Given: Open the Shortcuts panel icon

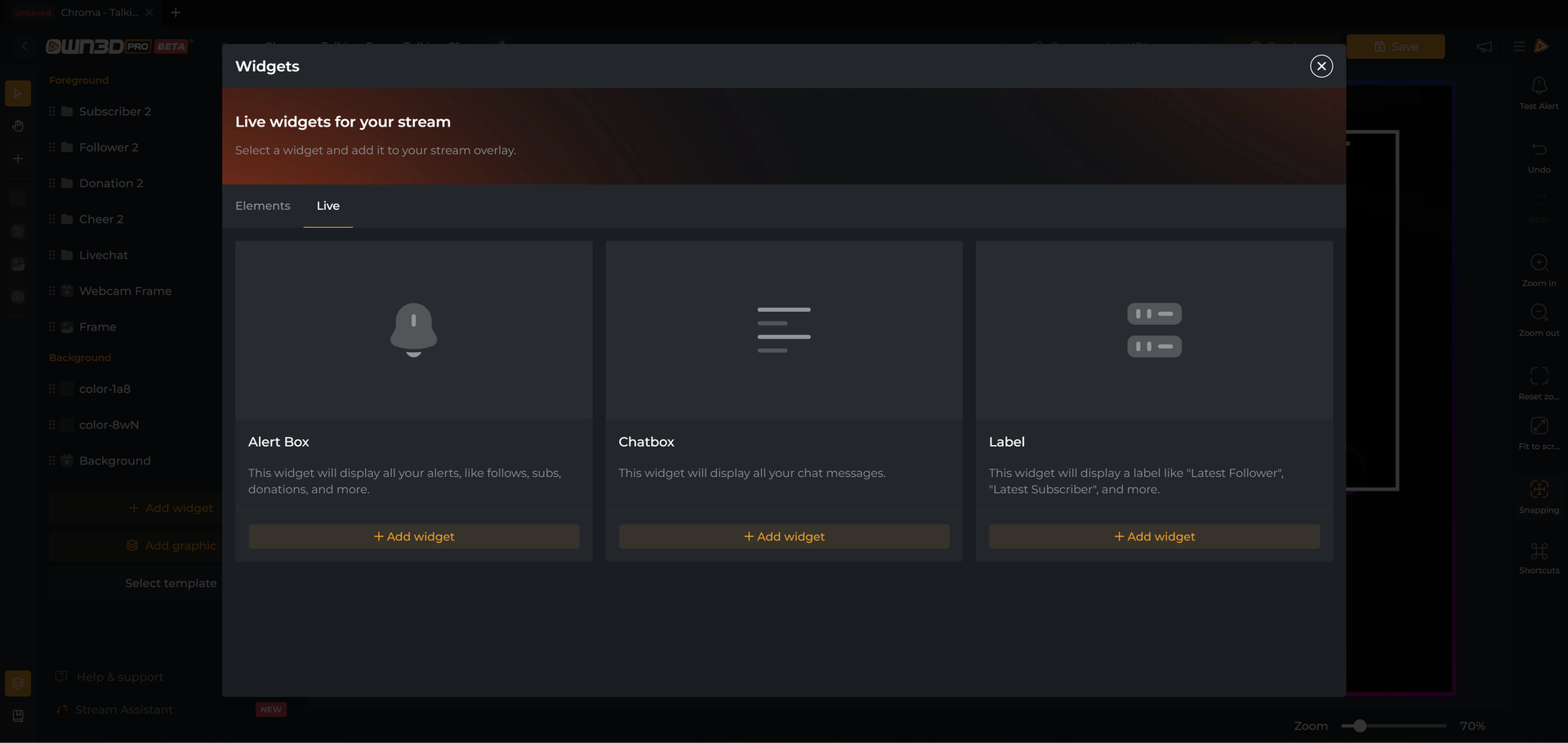Looking at the screenshot, I should pyautogui.click(x=1539, y=552).
